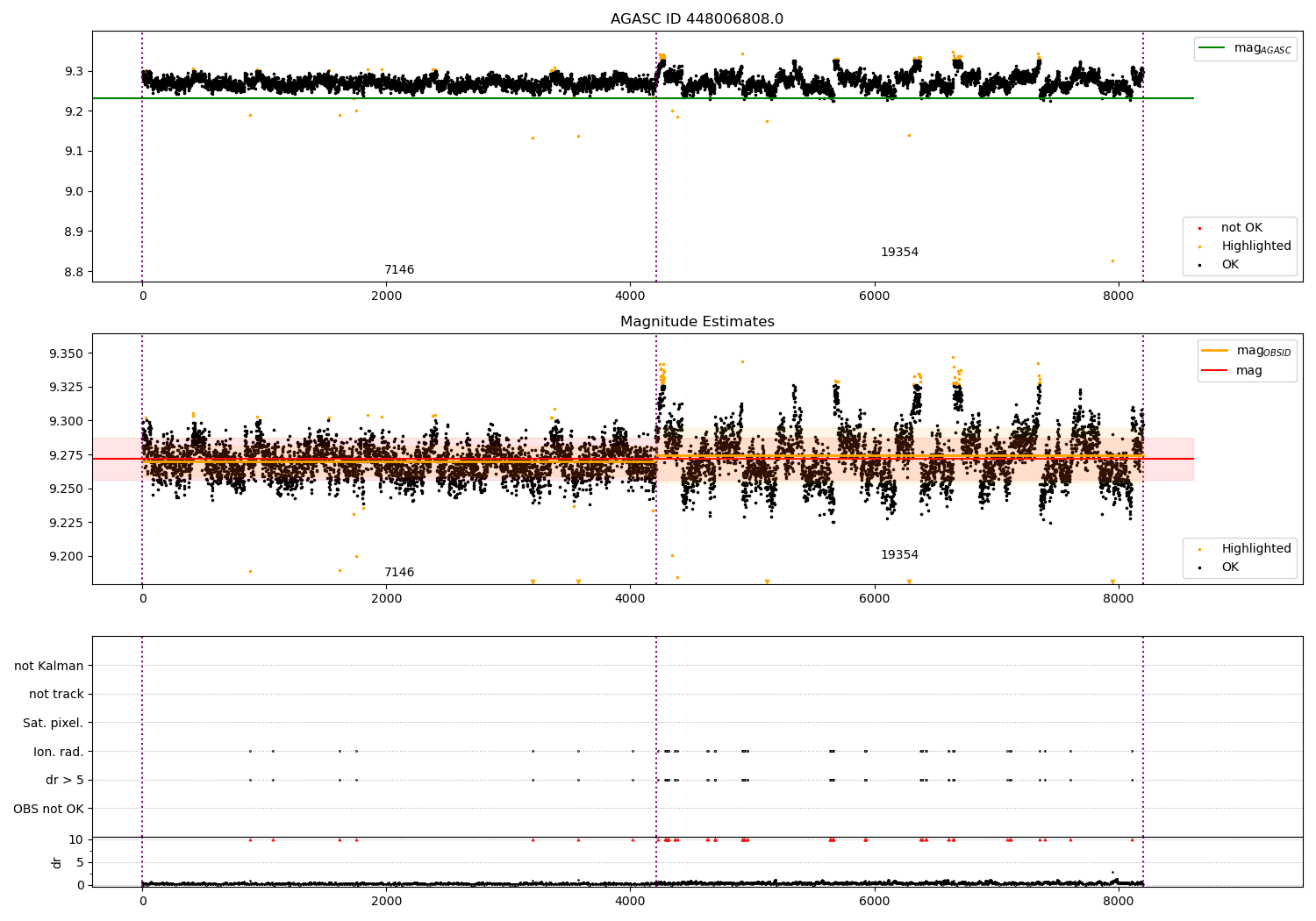Select mag OBSID legend entry in middle plot

pyautogui.click(x=1247, y=351)
